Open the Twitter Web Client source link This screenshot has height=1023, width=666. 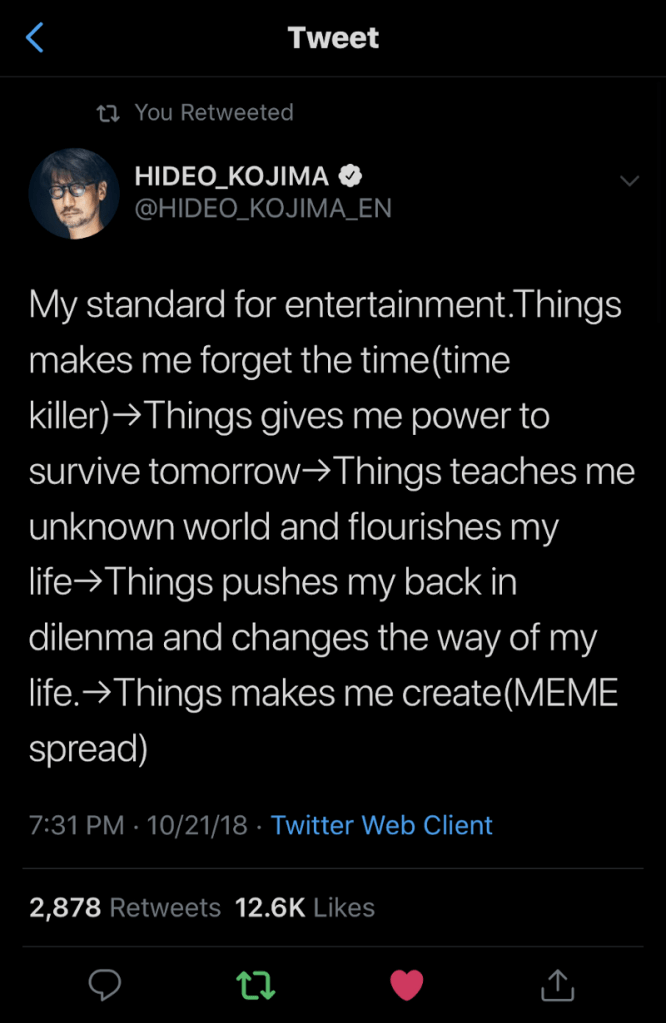tap(382, 826)
